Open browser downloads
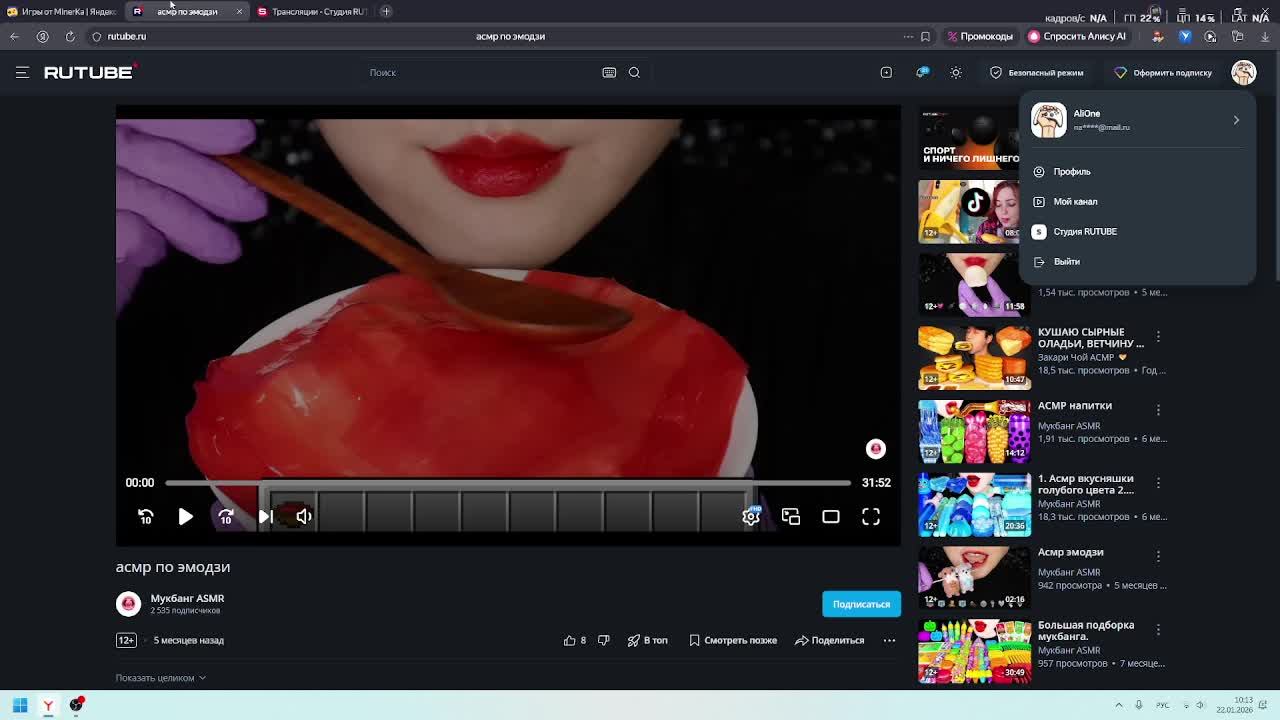Viewport: 1280px width, 720px height. 1265,36
